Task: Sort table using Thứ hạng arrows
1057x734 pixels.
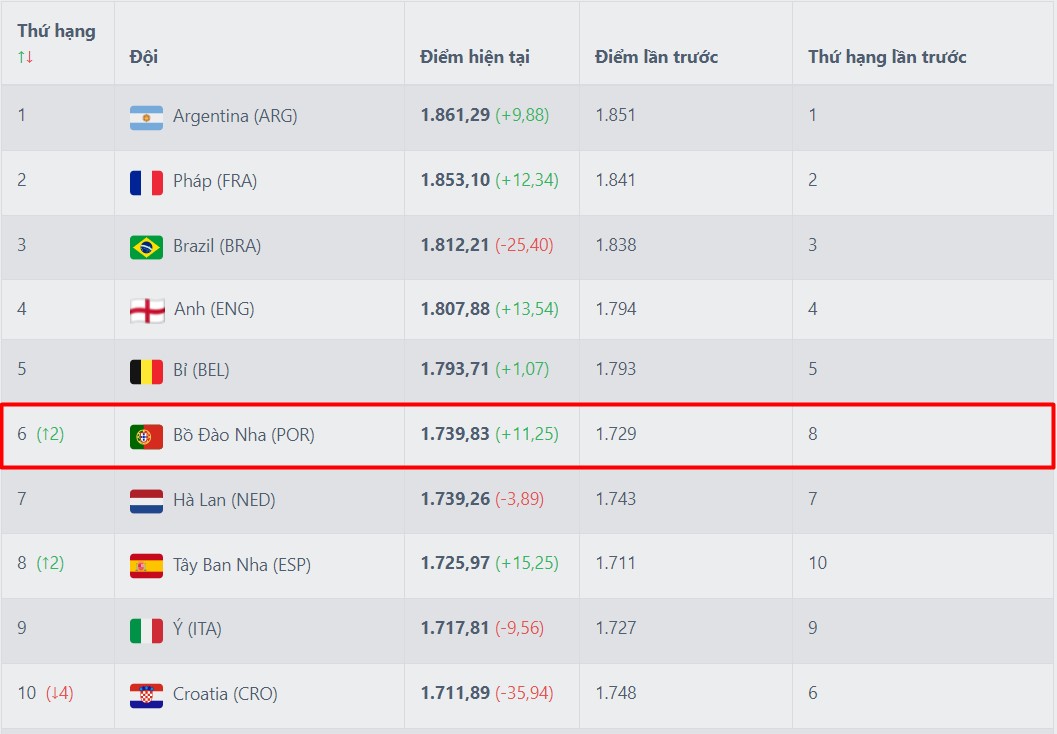Action: [x=26, y=57]
